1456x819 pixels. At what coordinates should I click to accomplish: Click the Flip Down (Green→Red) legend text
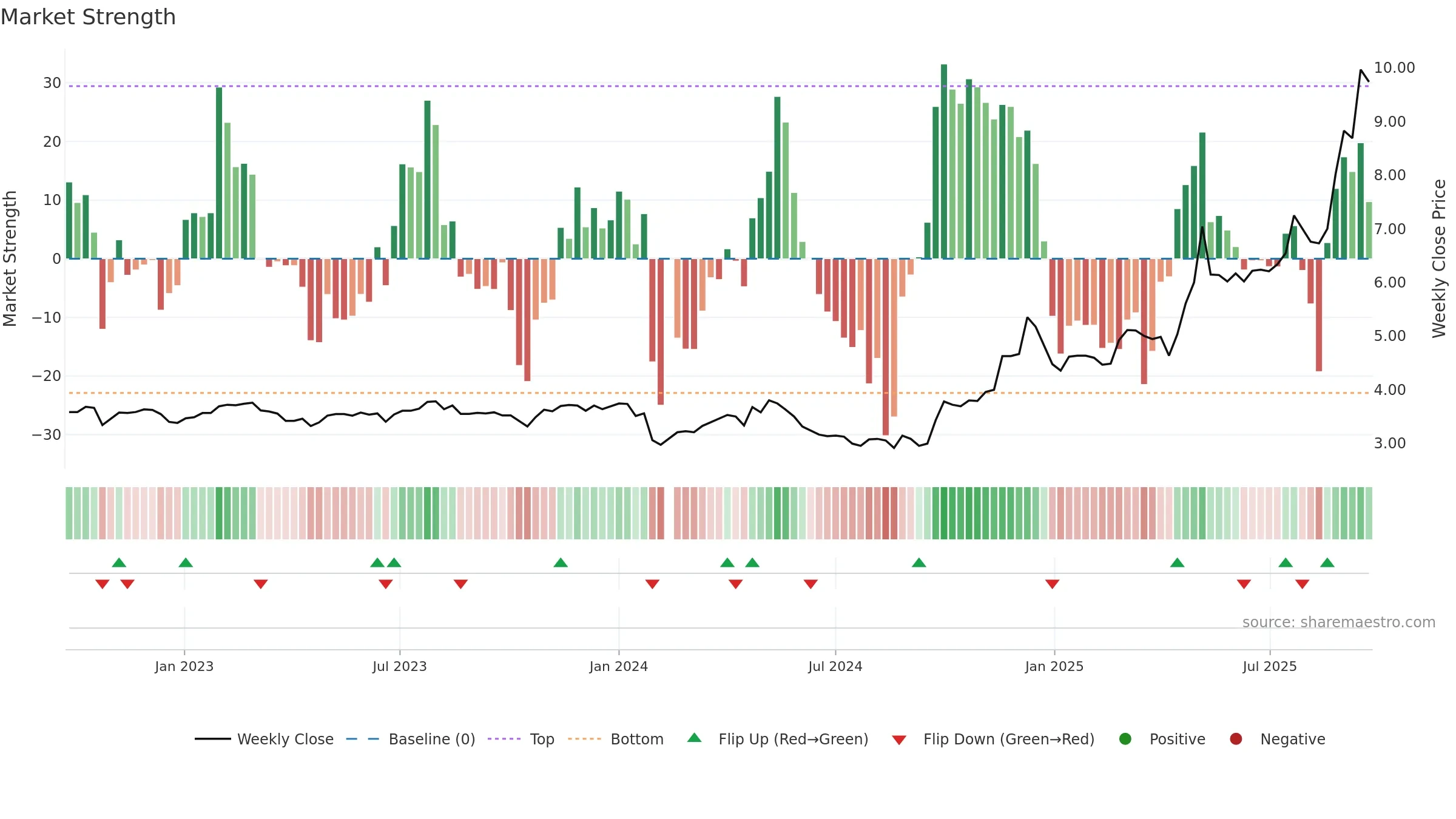pyautogui.click(x=1009, y=739)
